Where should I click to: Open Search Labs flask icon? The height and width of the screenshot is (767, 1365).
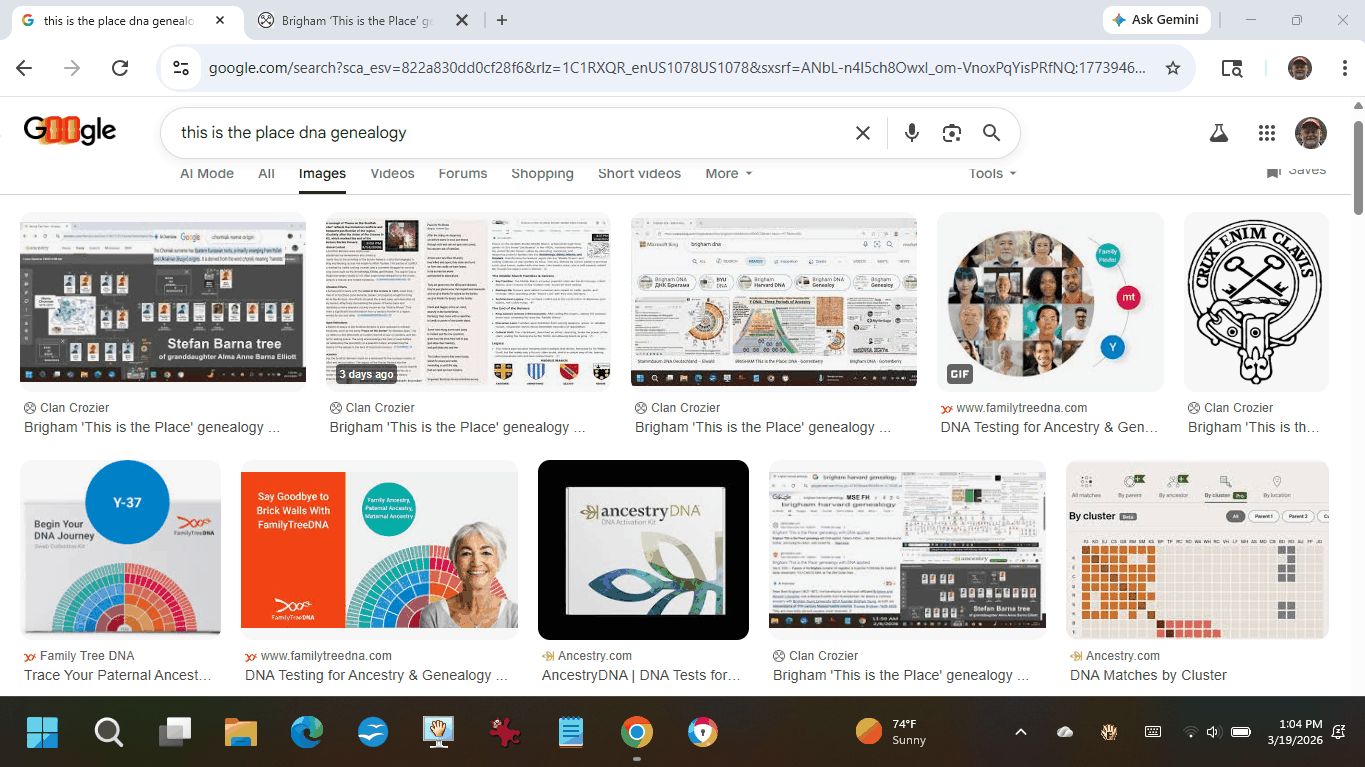point(1218,133)
